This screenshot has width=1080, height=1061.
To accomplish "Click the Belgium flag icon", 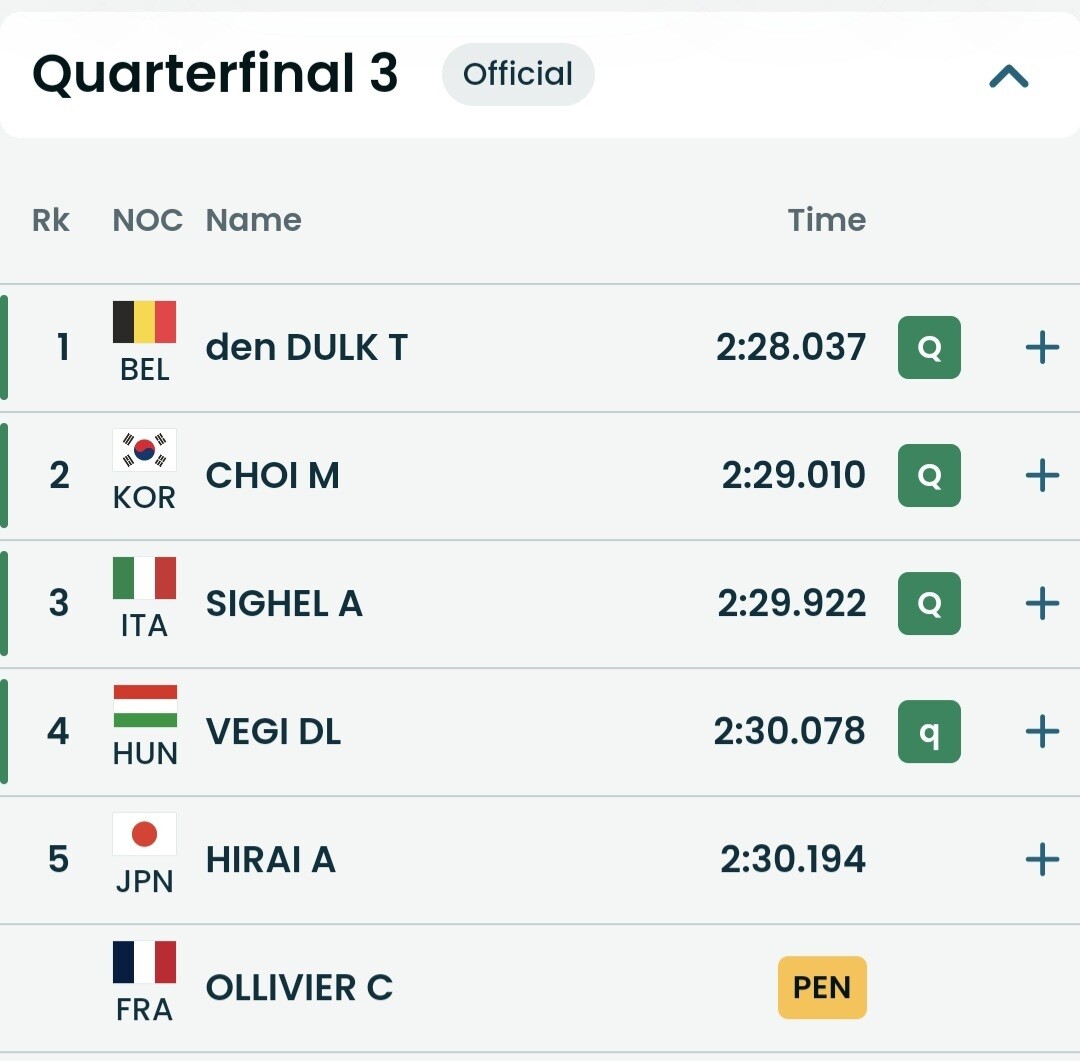I will pos(144,322).
